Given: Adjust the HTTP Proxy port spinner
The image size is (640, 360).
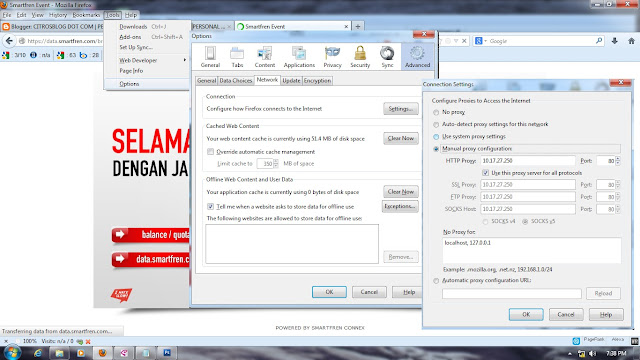Looking at the screenshot, I should point(618,161).
